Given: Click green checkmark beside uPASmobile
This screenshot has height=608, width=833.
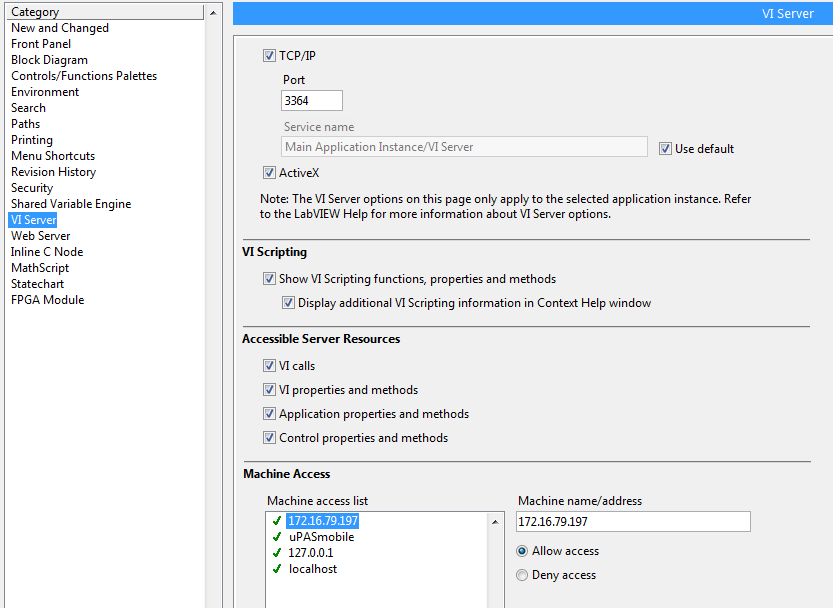Looking at the screenshot, I should click(277, 536).
